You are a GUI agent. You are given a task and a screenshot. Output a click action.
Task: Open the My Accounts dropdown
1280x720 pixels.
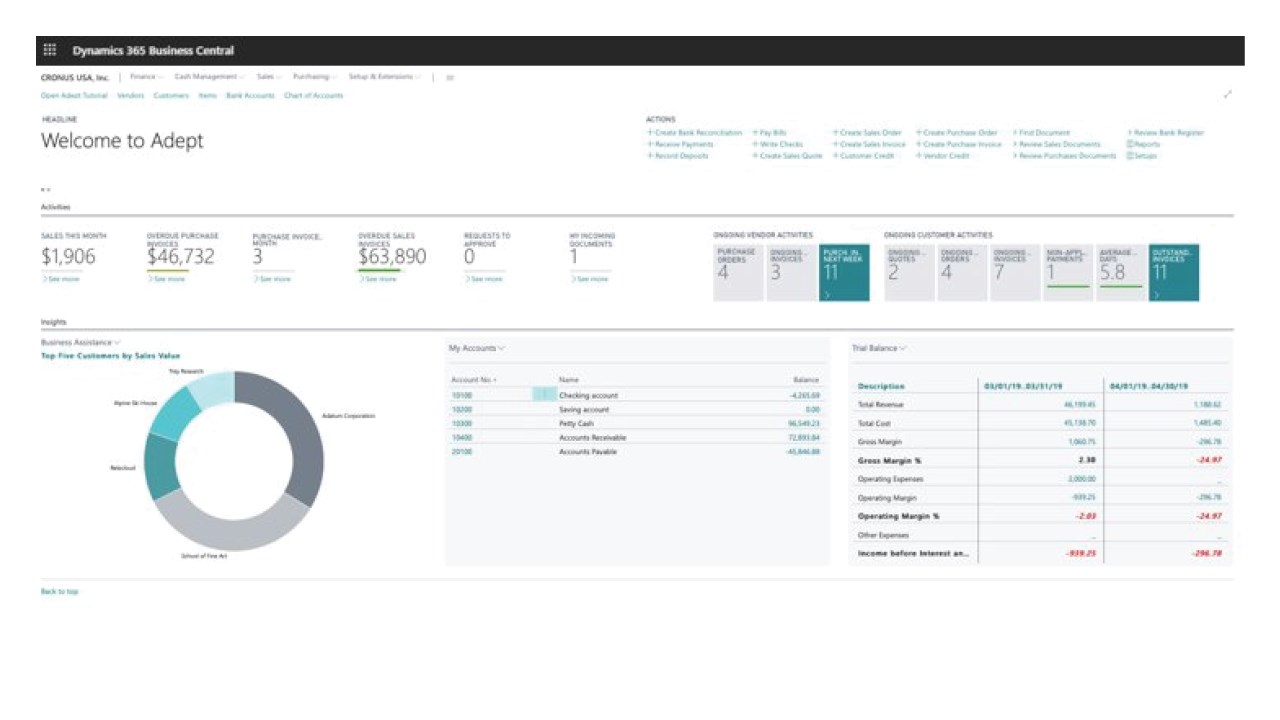coord(477,348)
